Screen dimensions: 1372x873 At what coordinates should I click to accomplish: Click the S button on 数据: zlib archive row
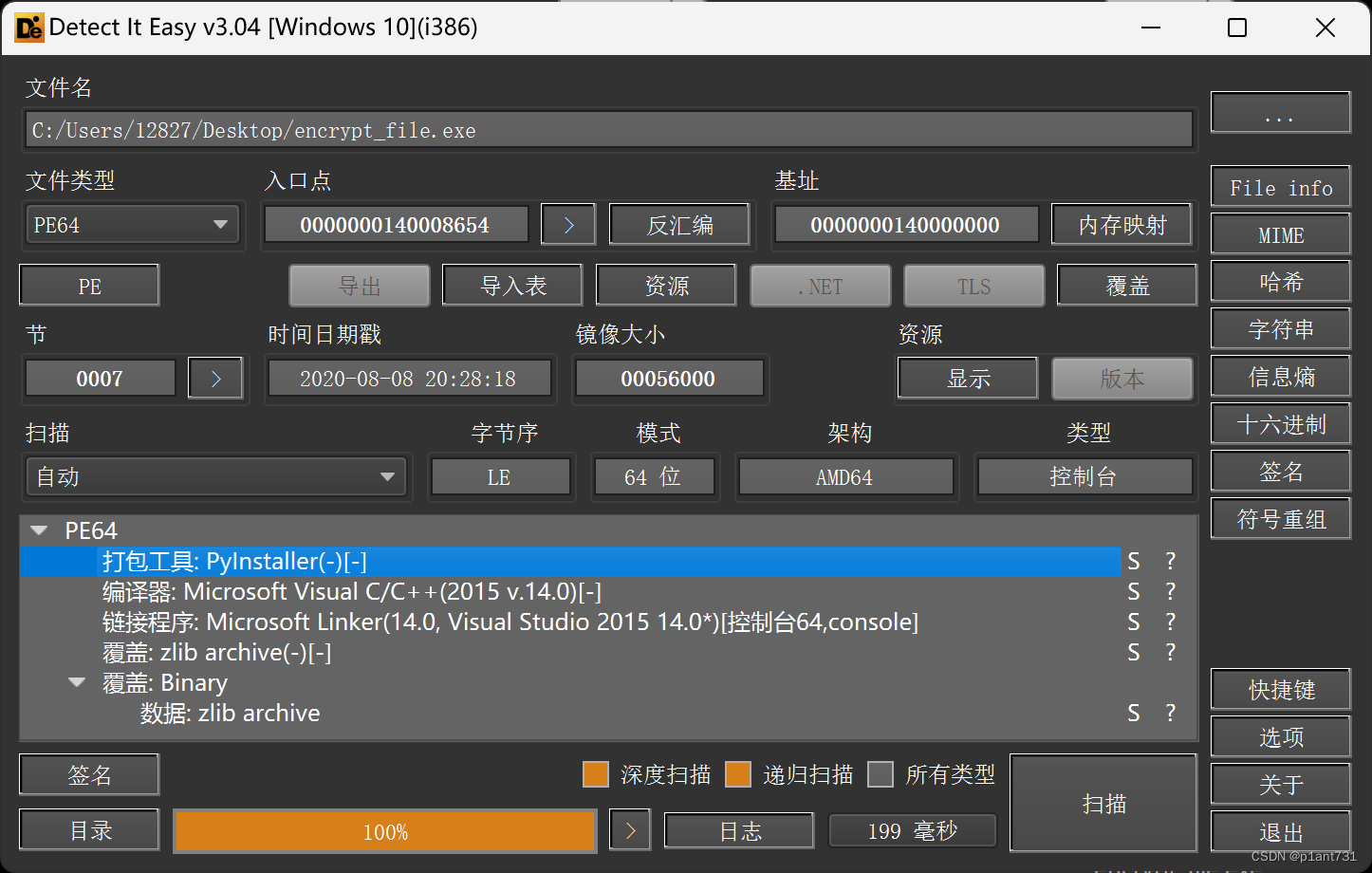point(1133,714)
